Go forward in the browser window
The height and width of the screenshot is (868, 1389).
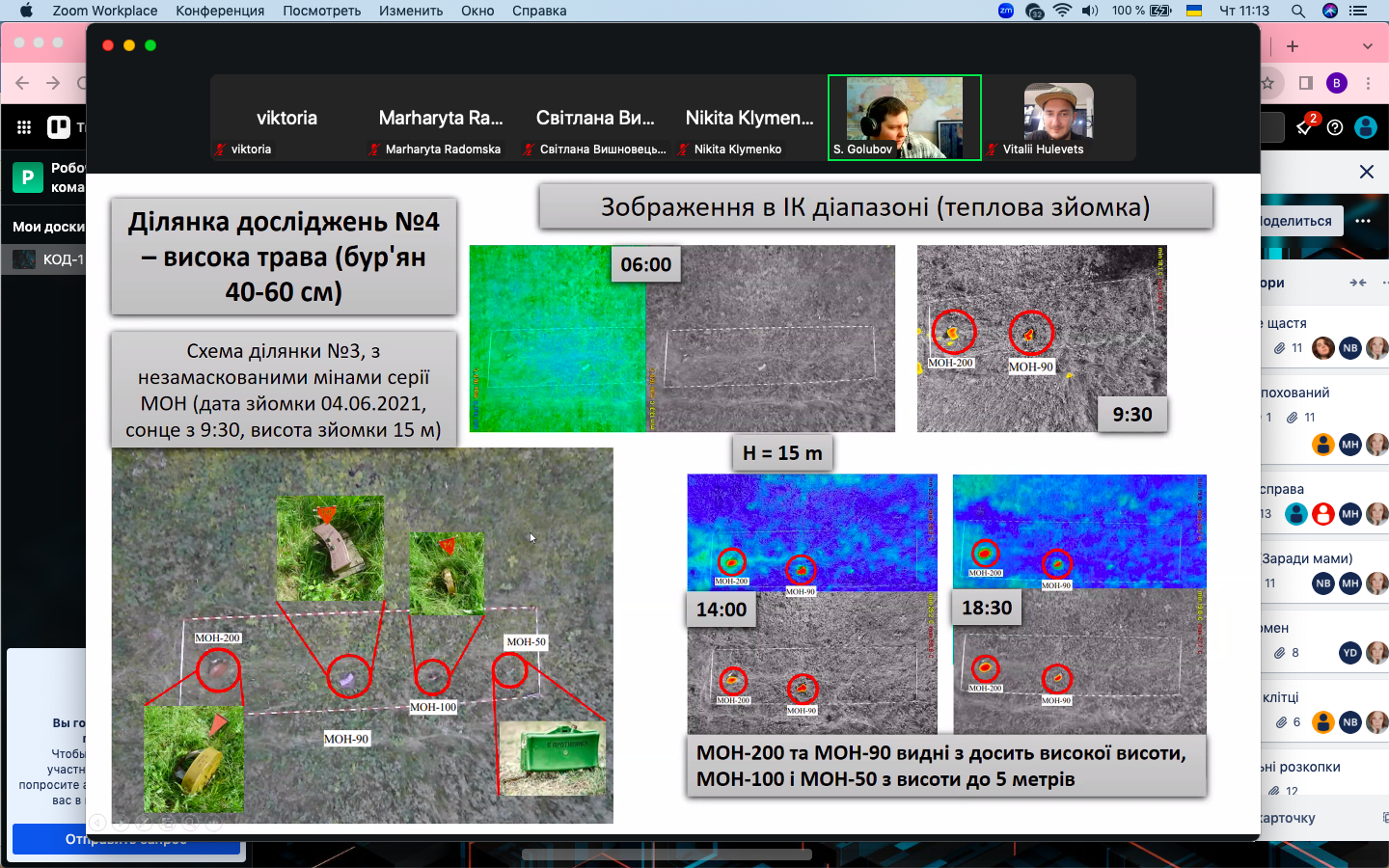(x=53, y=83)
